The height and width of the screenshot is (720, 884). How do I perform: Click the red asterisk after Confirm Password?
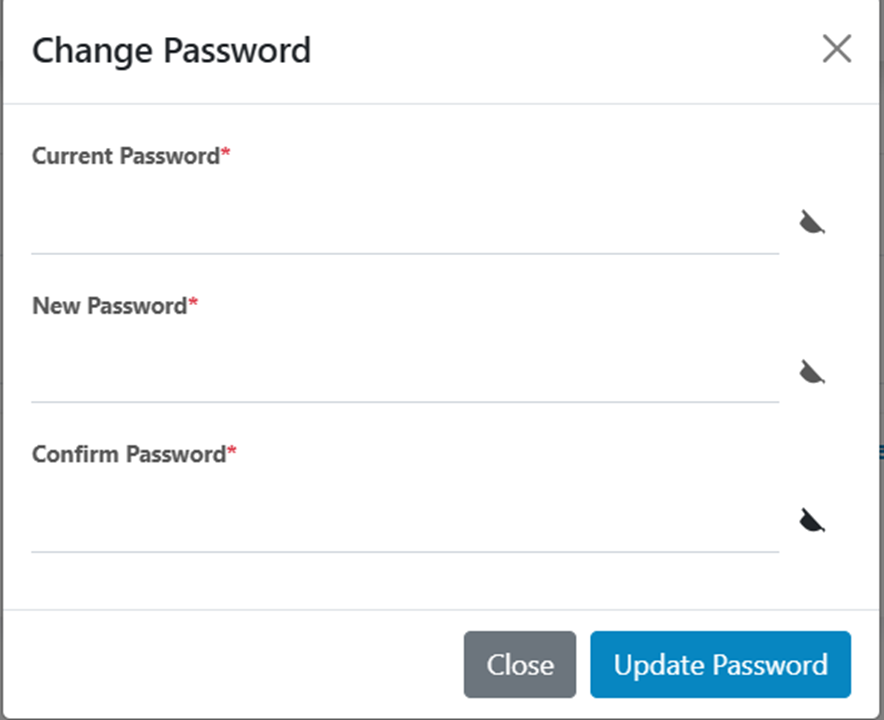pos(232,453)
